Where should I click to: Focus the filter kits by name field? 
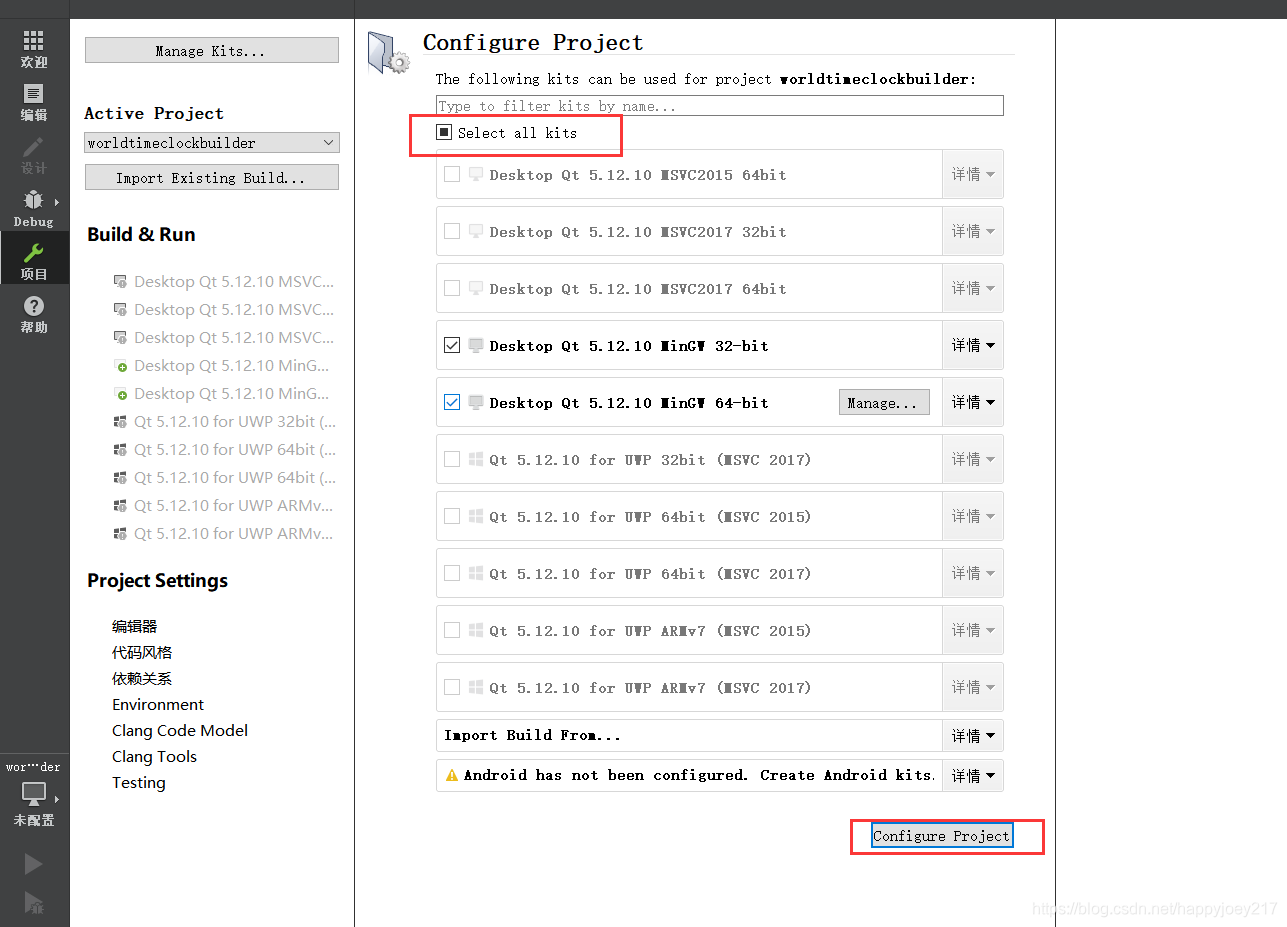click(x=720, y=105)
